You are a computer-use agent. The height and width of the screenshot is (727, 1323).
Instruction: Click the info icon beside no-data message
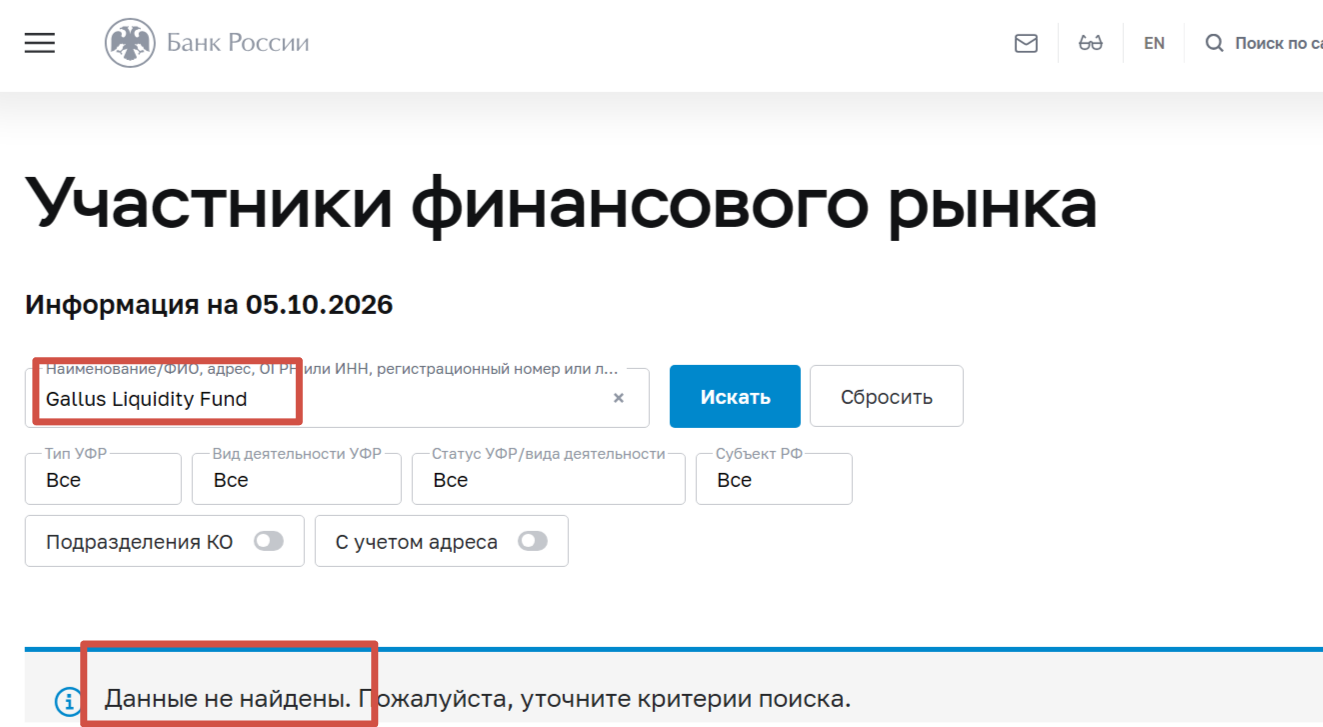[x=67, y=701]
